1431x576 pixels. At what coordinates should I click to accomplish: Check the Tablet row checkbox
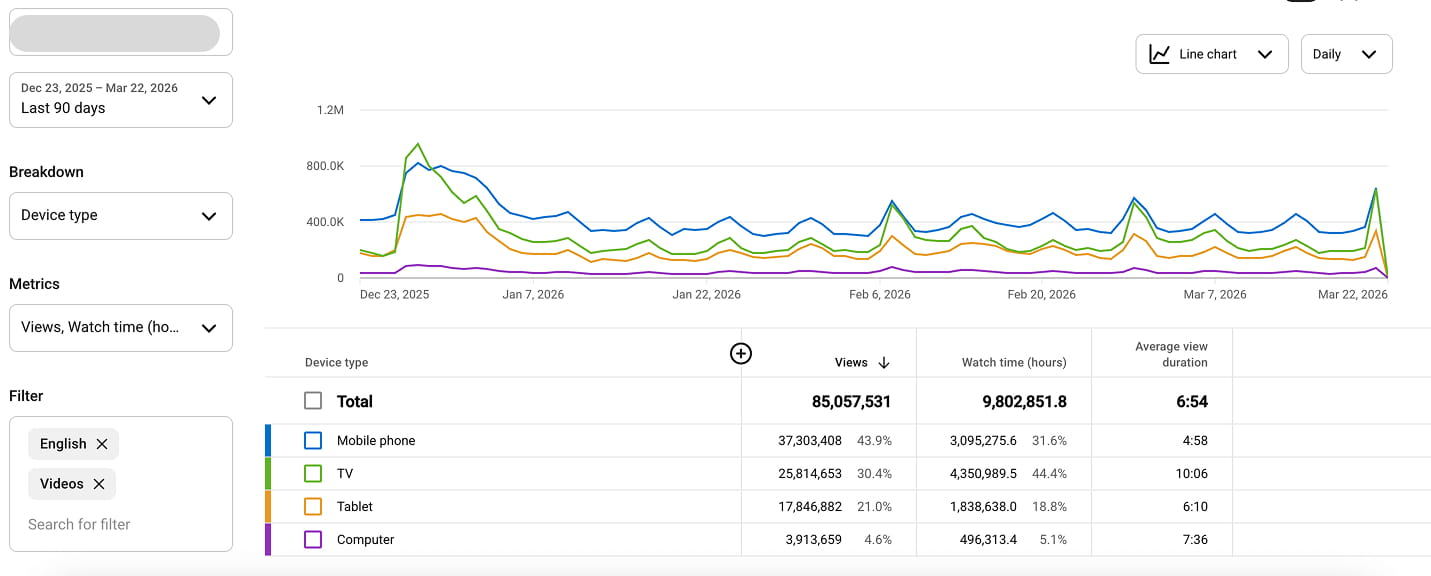312,506
